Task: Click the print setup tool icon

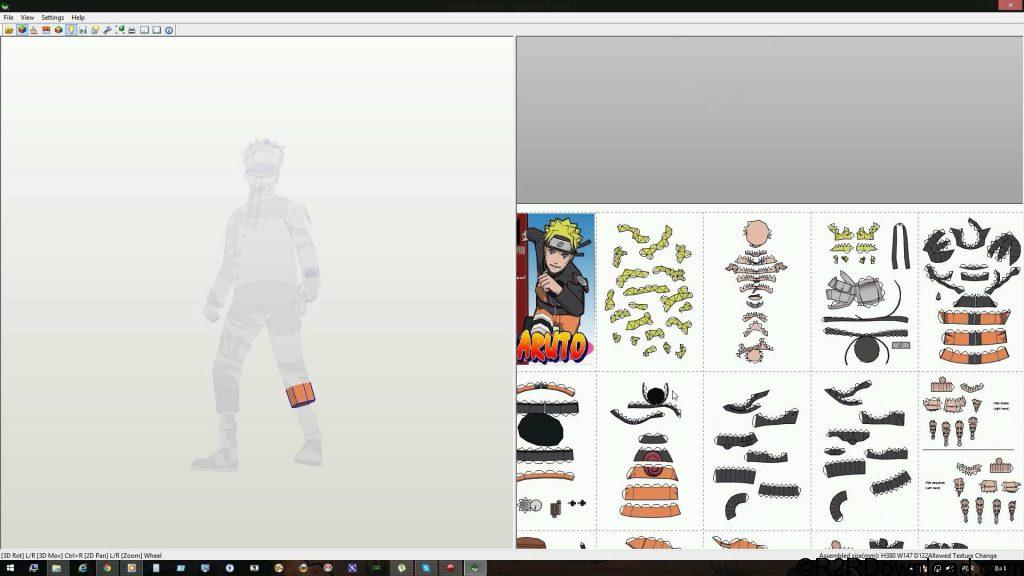Action: tap(46, 30)
